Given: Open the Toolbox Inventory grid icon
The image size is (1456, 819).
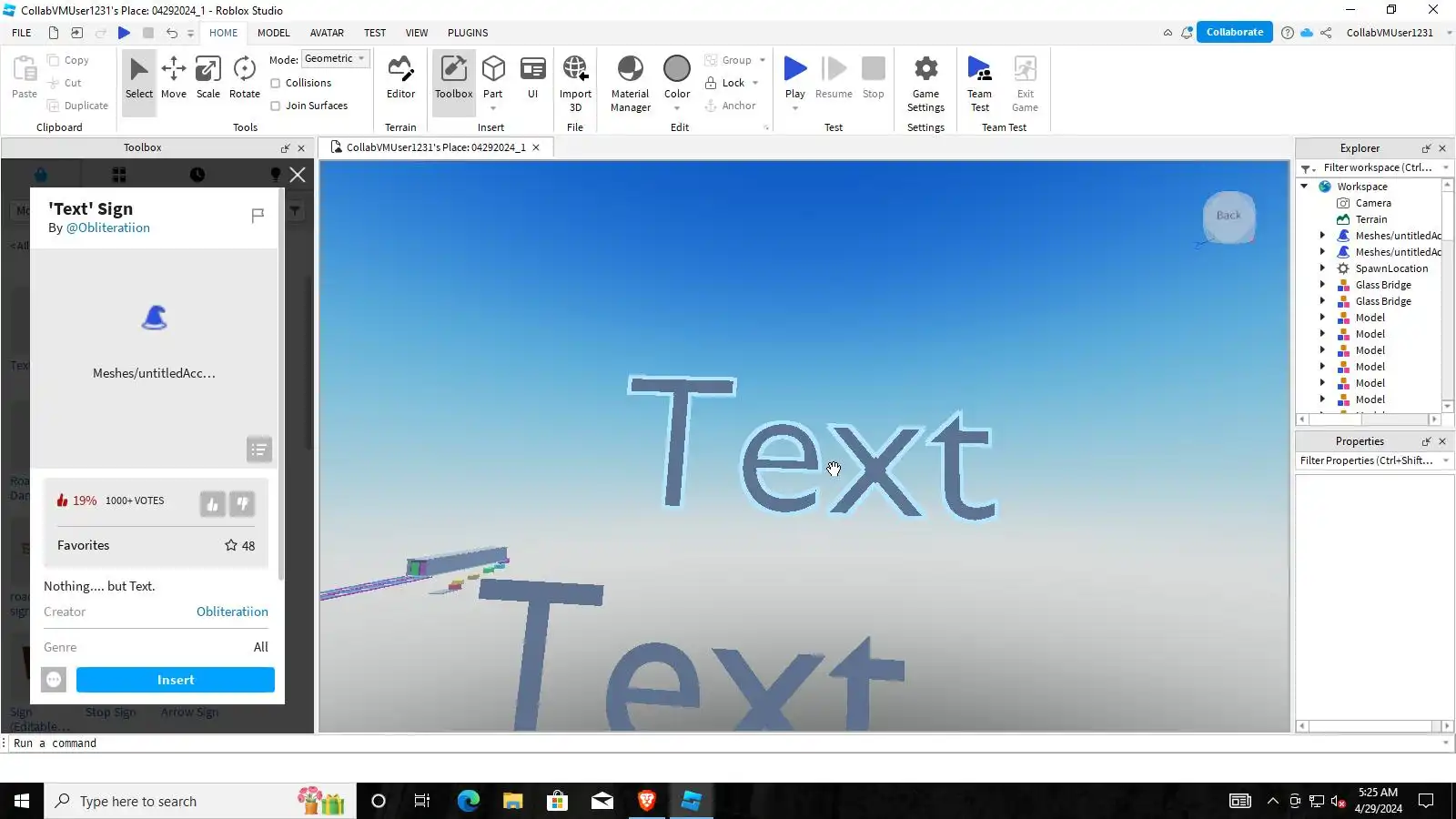Looking at the screenshot, I should pos(119,175).
